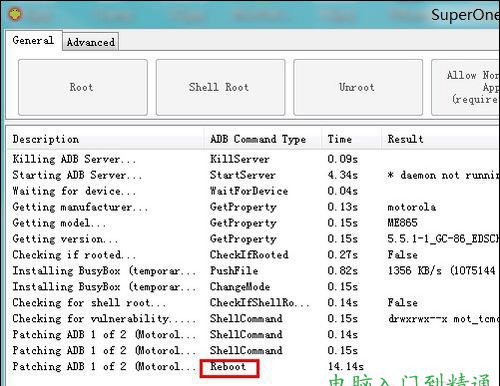Click the 0.15s time in ChangeMode row
Screen dimensions: 500x386
(342, 287)
